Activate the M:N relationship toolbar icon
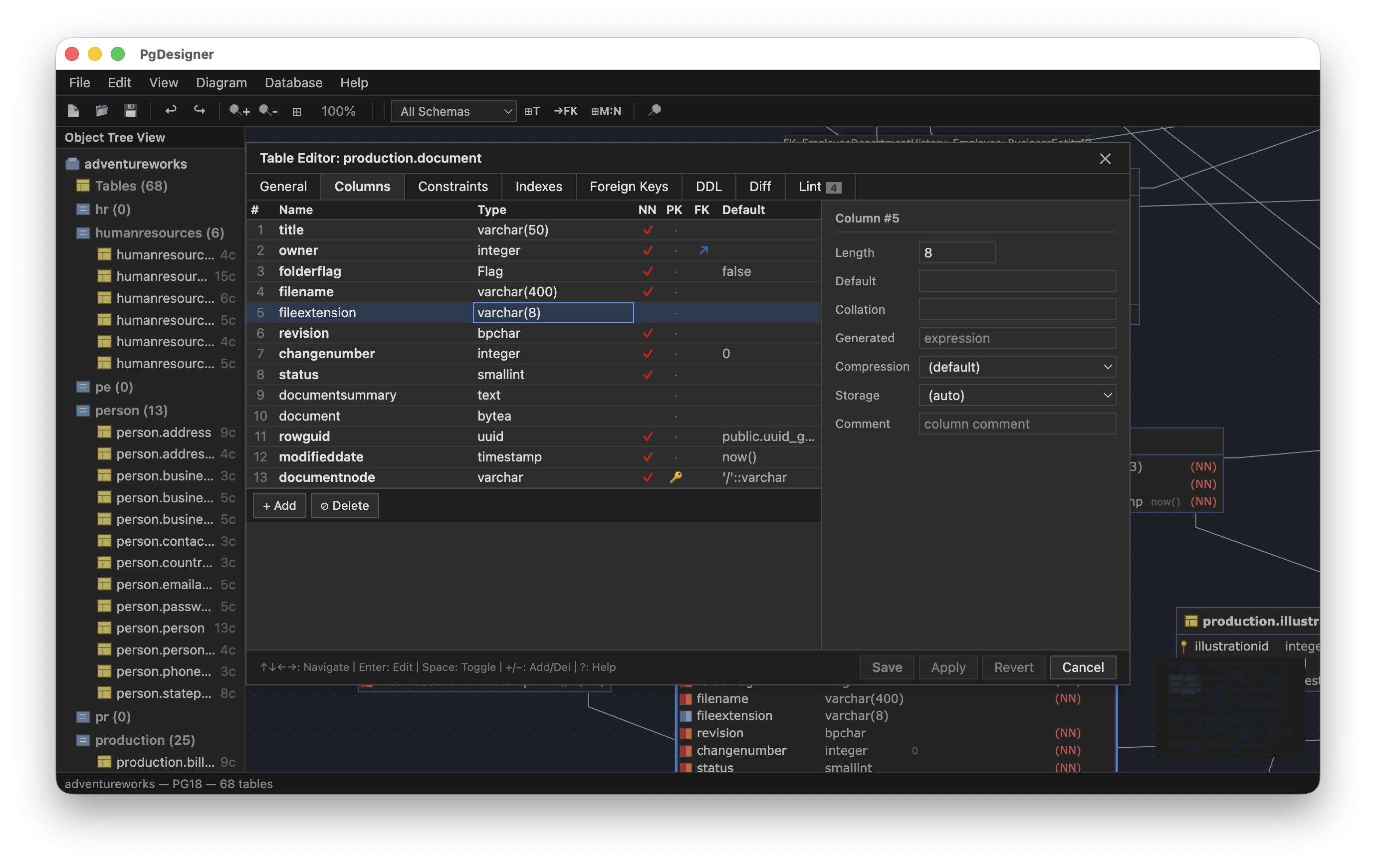 click(606, 111)
